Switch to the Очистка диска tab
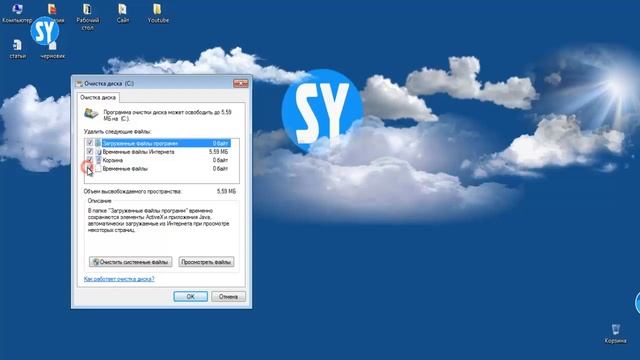 click(98, 98)
